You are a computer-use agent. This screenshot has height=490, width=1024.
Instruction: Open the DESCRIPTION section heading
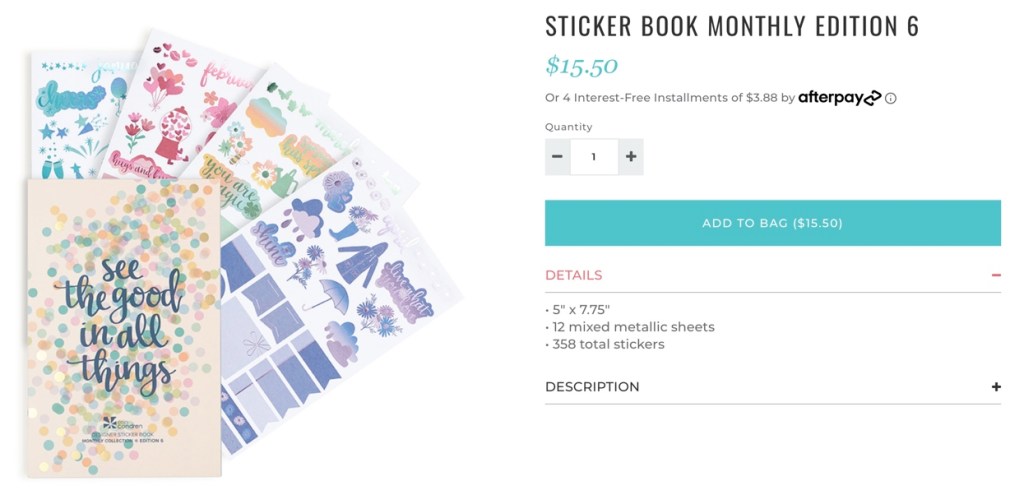[592, 387]
